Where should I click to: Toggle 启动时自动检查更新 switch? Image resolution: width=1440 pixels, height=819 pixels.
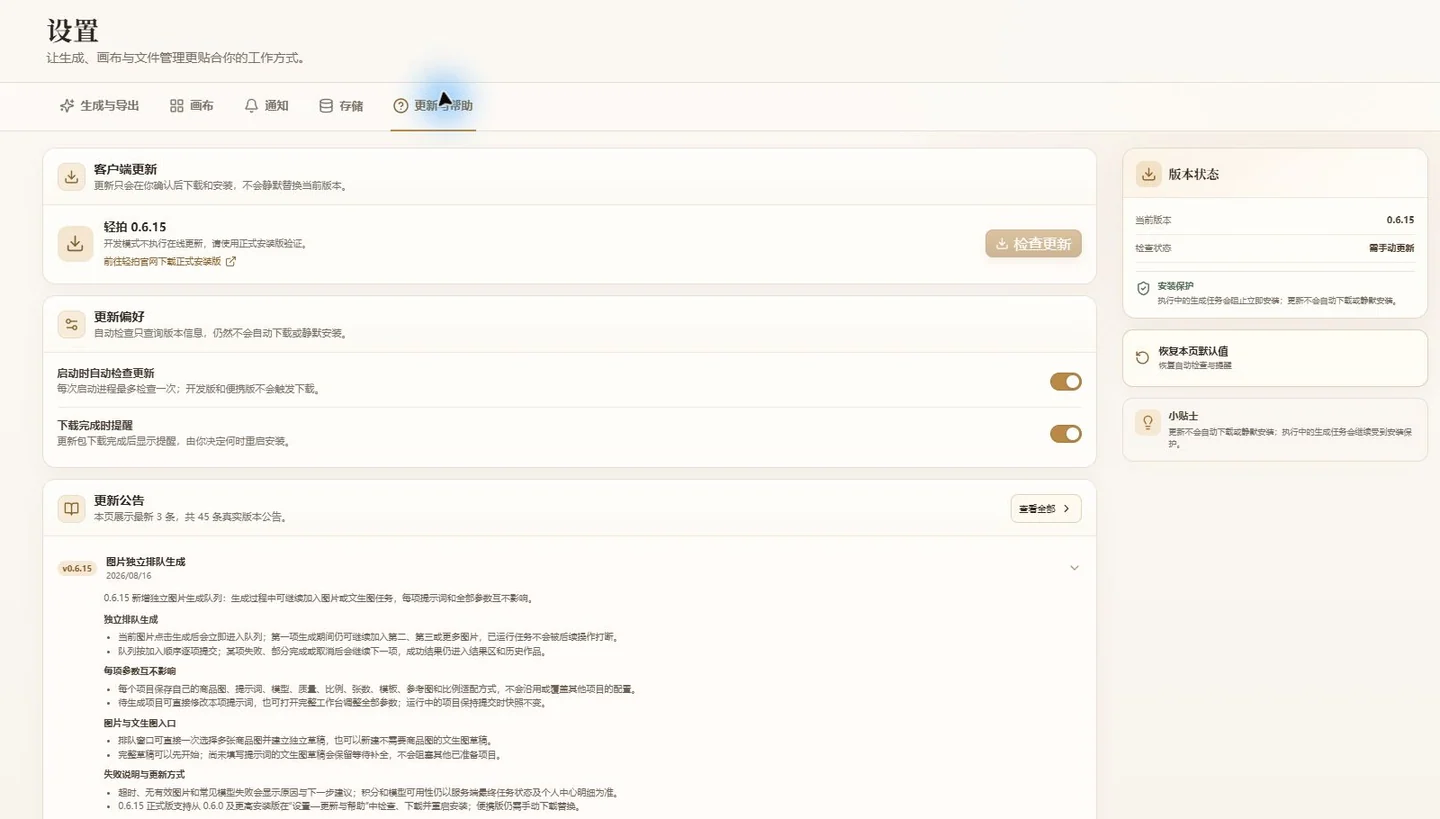pyautogui.click(x=1065, y=381)
